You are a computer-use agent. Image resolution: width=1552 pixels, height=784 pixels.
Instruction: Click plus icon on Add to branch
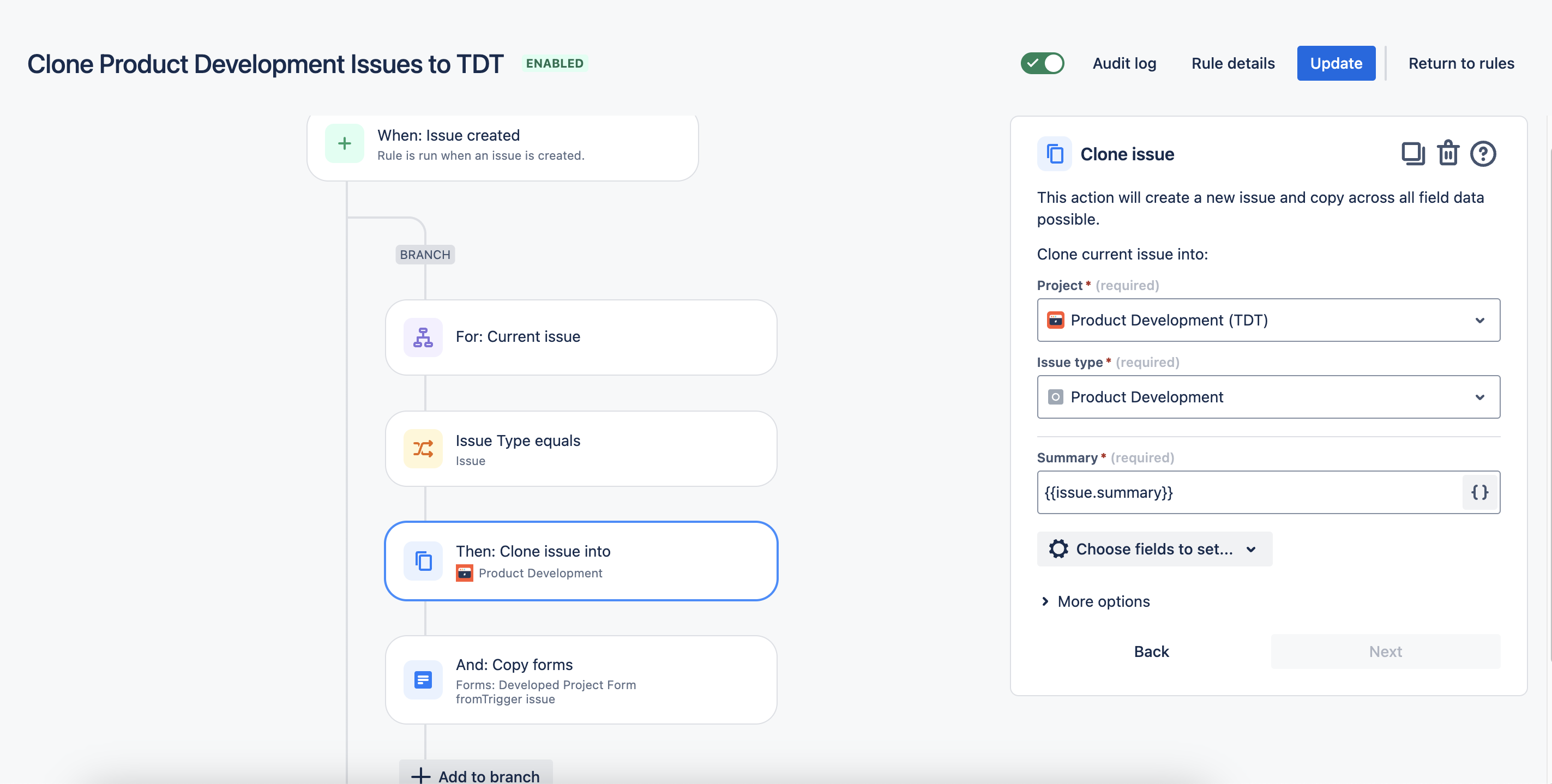(x=420, y=776)
